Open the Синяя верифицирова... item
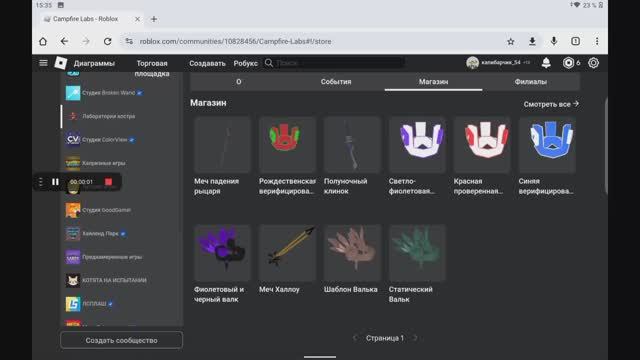This screenshot has height=360, width=640. [x=547, y=156]
